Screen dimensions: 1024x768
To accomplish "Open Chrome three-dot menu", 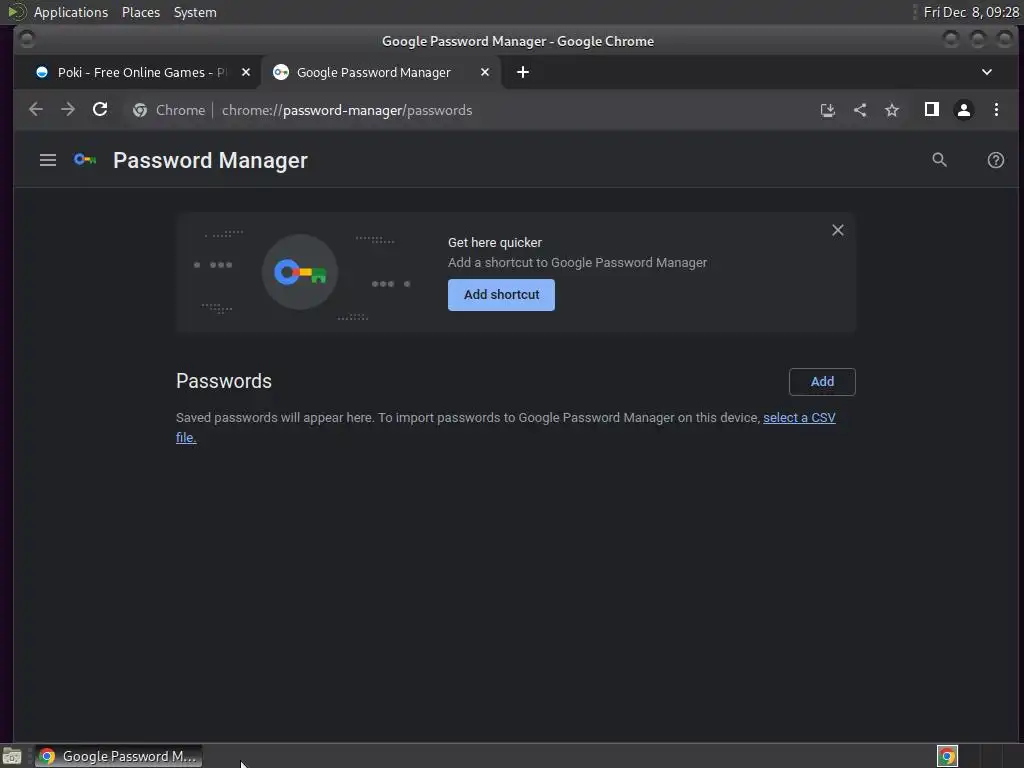I will [996, 110].
